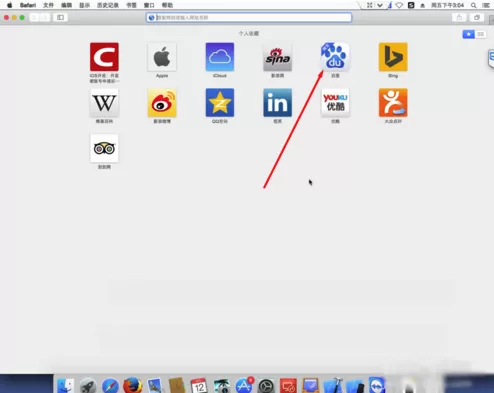
Task: Open the QQ Zone star favorite
Action: [x=220, y=103]
